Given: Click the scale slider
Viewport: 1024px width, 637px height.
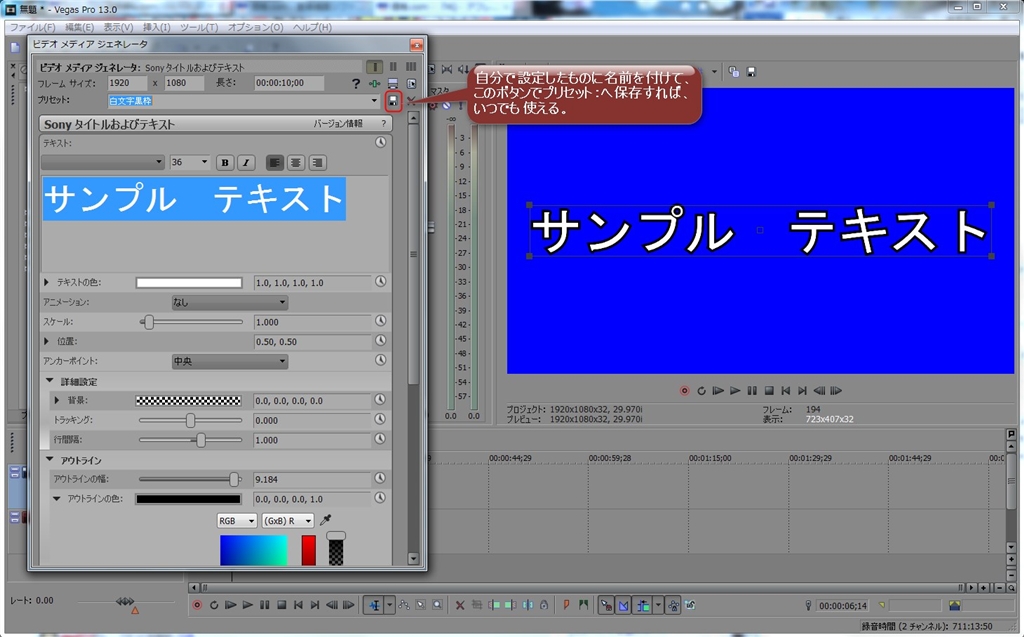Looking at the screenshot, I should point(191,322).
